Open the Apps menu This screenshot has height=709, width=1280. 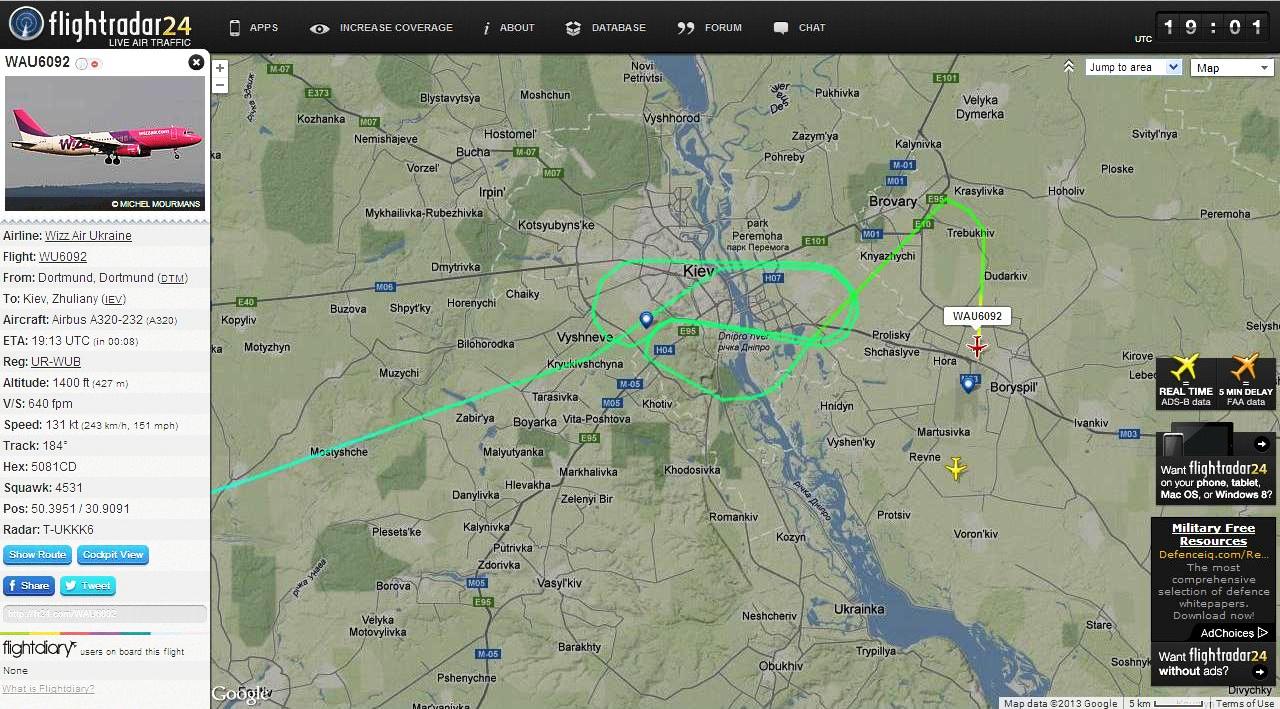253,28
